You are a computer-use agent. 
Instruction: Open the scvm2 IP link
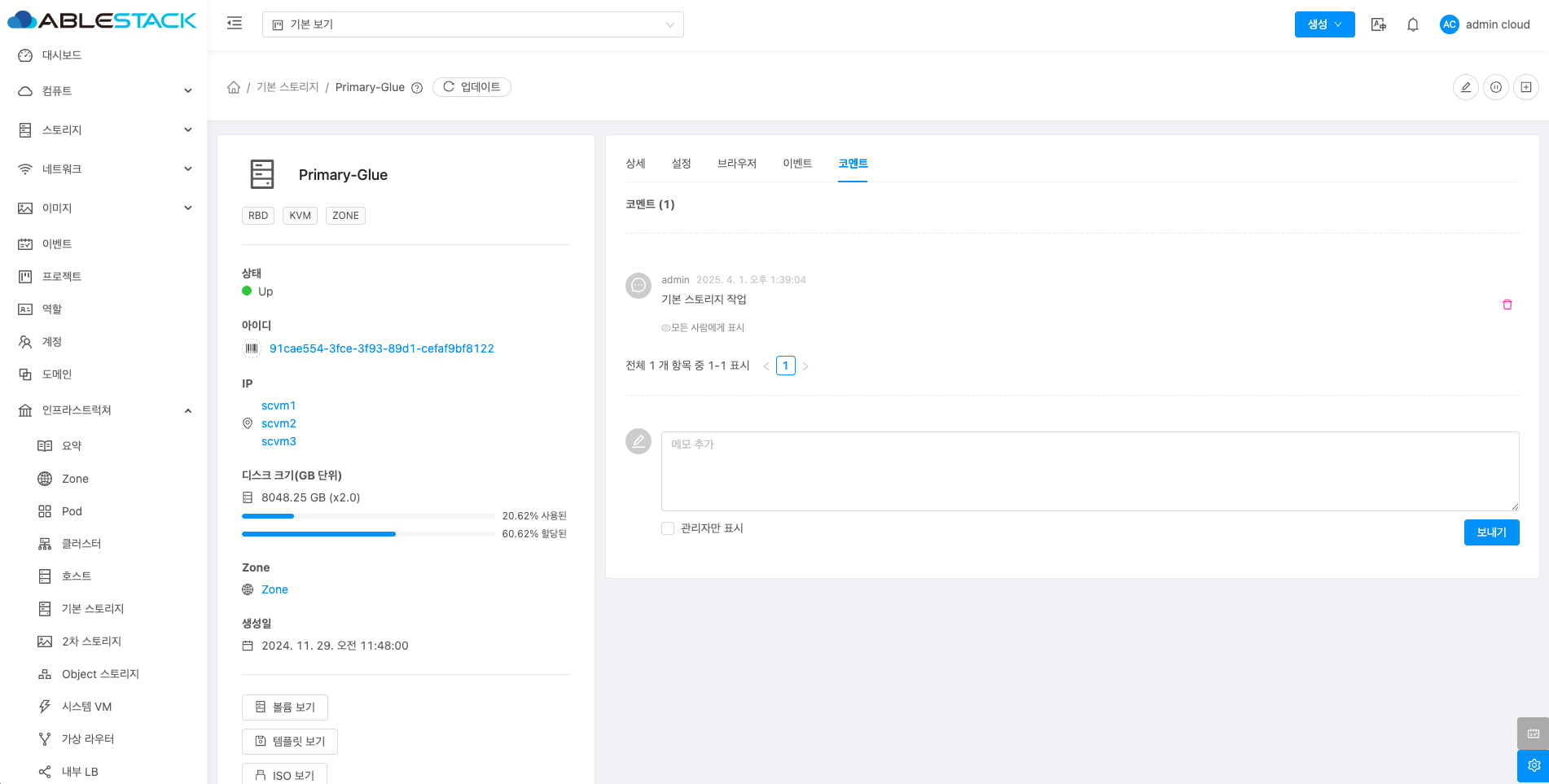coord(279,423)
